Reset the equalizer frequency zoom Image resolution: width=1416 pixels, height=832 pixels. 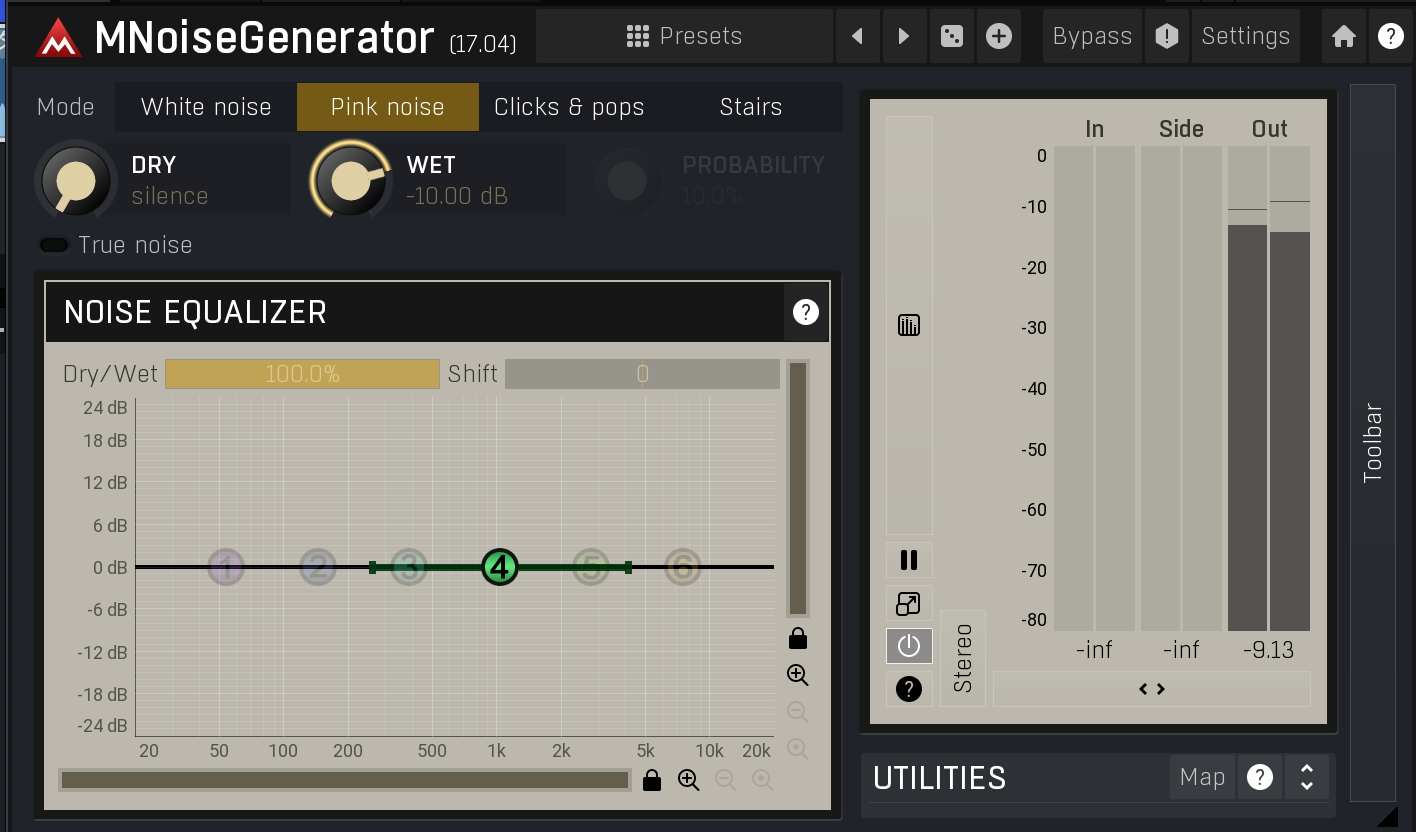point(763,780)
